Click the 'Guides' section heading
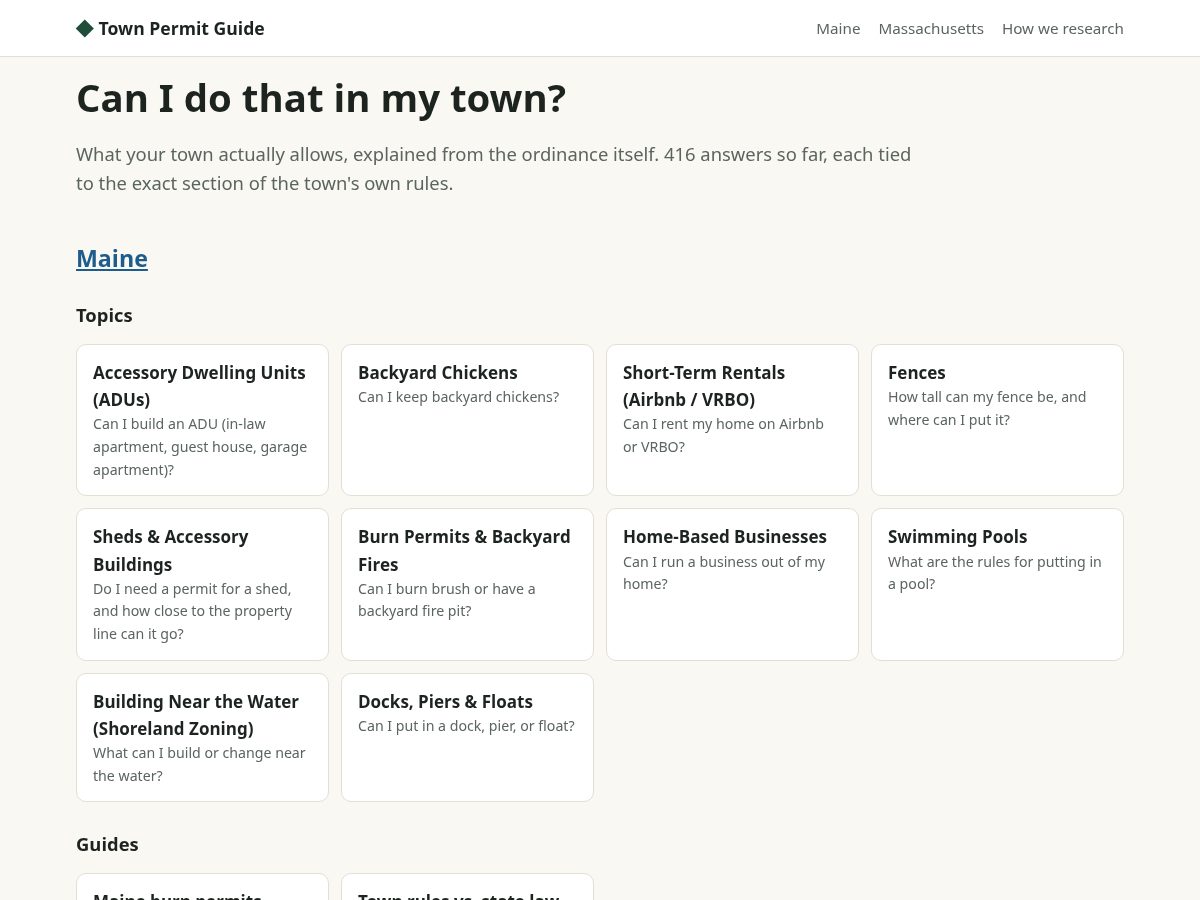The height and width of the screenshot is (900, 1200). 107,844
